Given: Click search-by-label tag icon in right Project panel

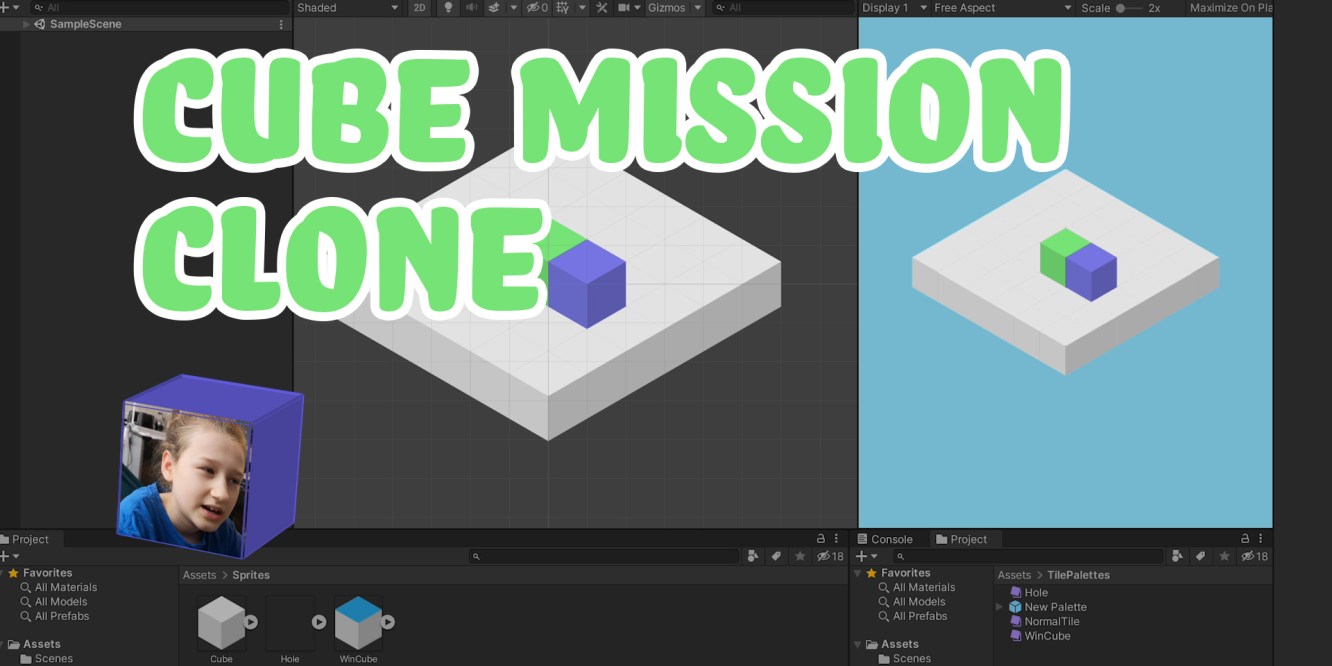Looking at the screenshot, I should pos(1200,556).
